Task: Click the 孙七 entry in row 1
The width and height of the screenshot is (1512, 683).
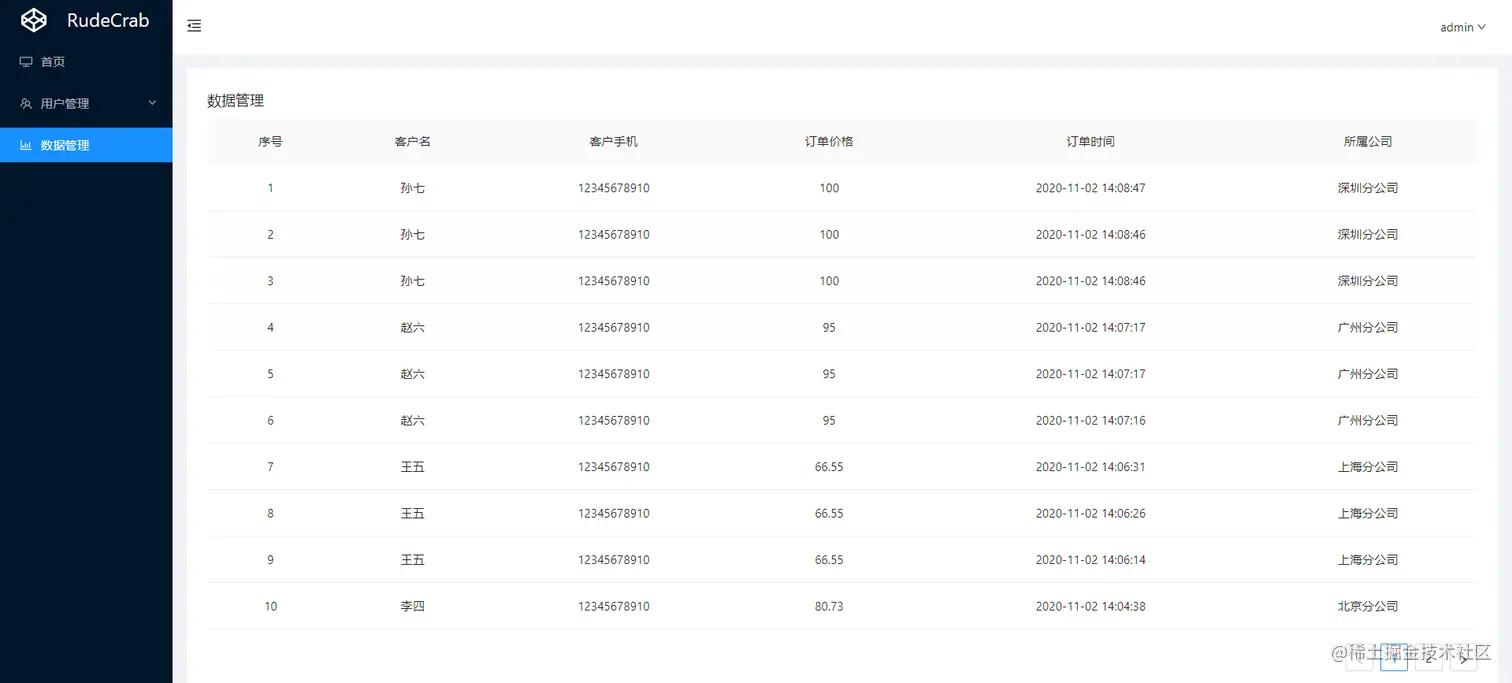Action: click(413, 188)
